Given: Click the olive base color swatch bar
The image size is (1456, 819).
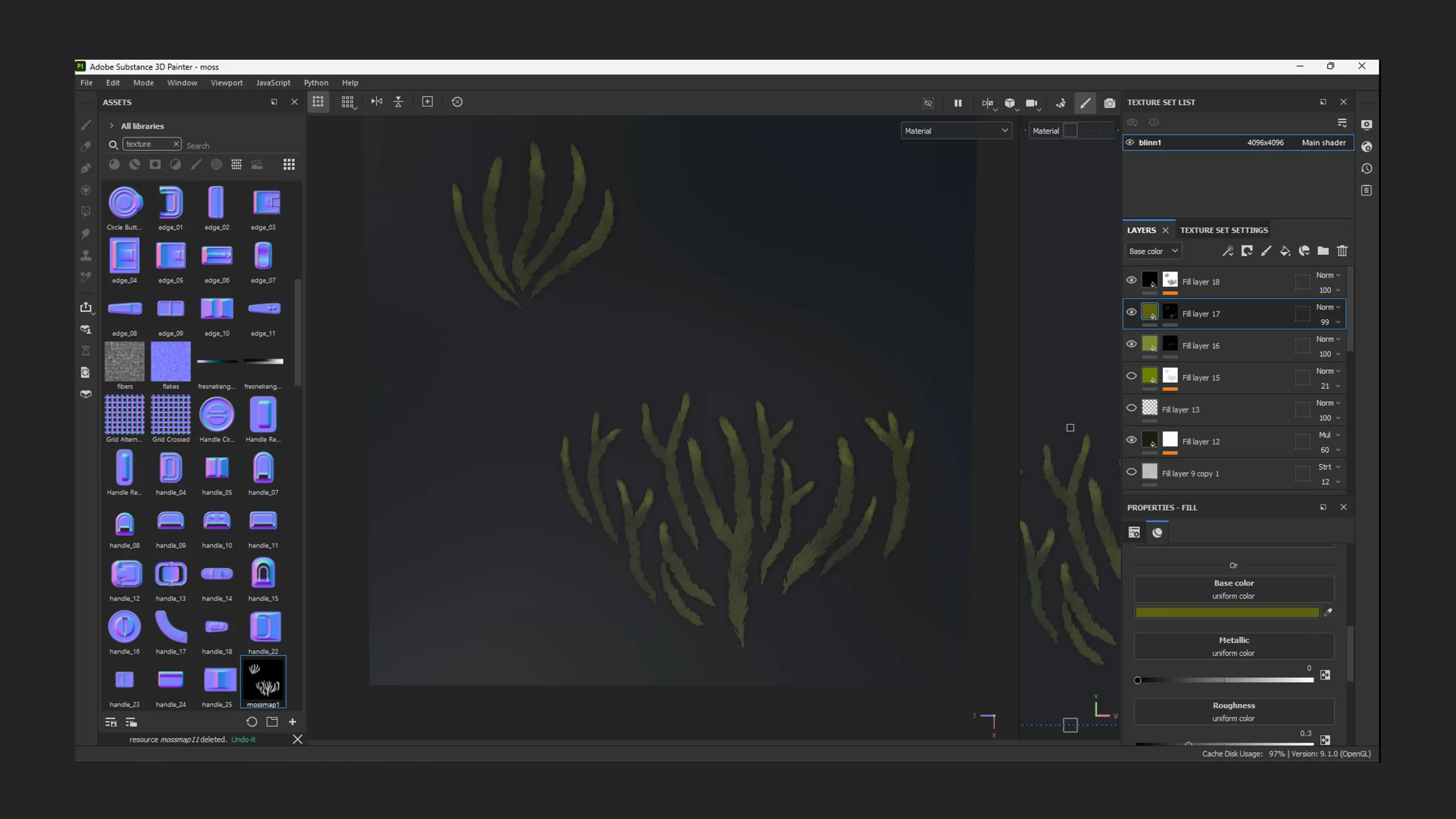Looking at the screenshot, I should 1227,613.
